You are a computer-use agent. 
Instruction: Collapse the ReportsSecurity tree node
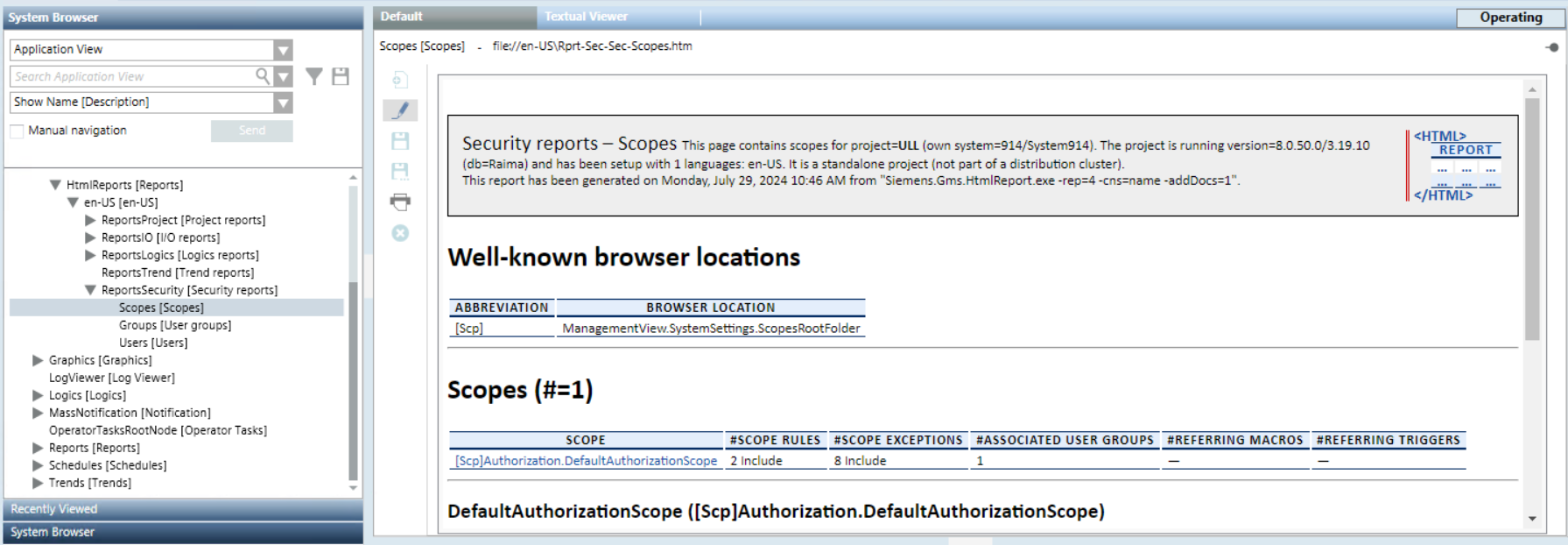(90, 290)
